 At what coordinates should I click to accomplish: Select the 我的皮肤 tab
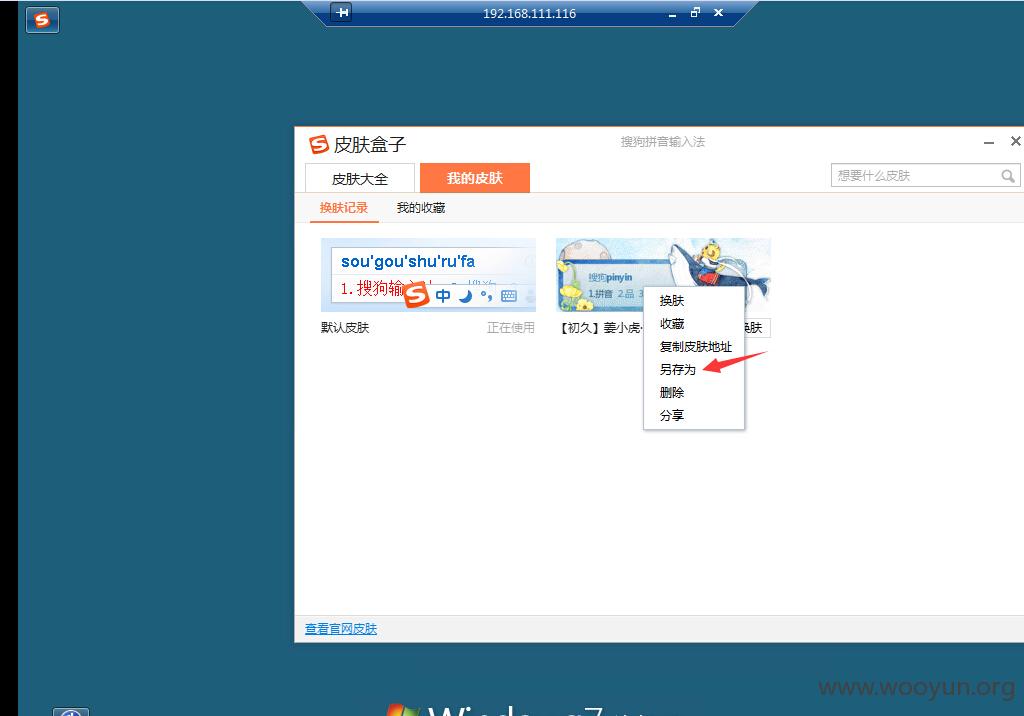click(475, 178)
